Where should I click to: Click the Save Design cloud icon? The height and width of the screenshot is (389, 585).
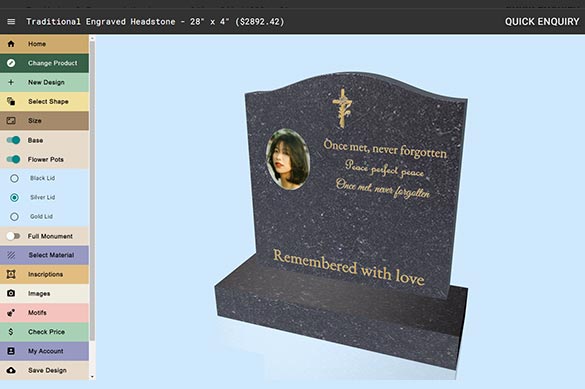11,370
